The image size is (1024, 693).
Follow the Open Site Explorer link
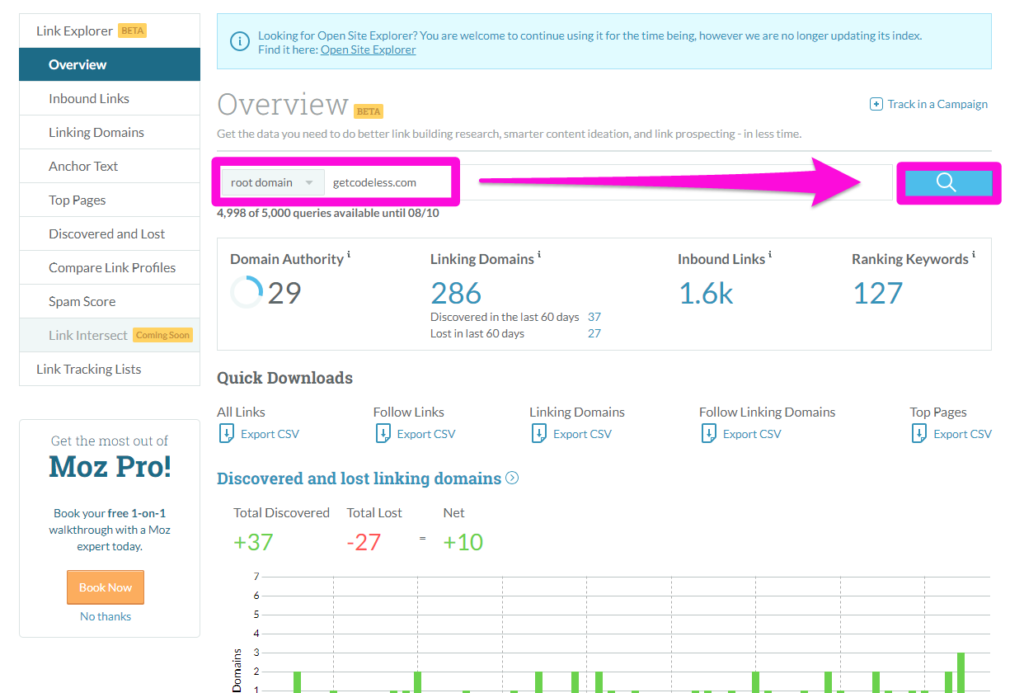pos(368,50)
